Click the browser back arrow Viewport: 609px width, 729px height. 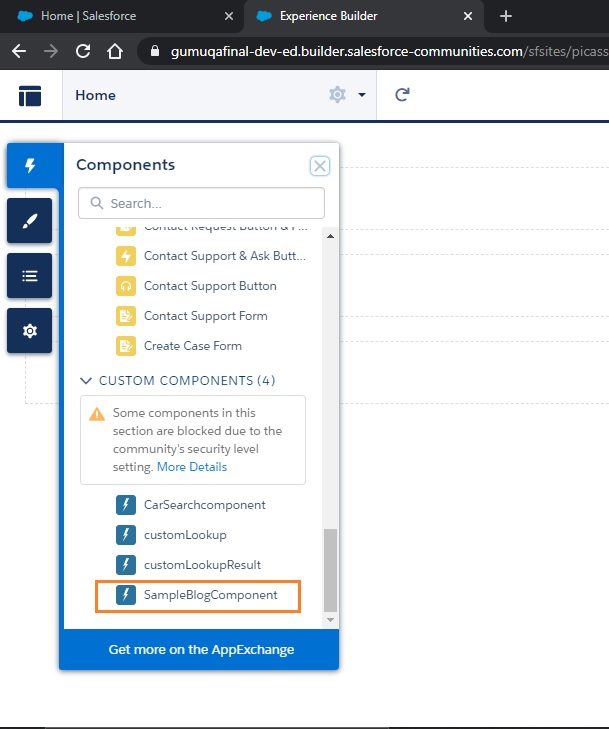pyautogui.click(x=19, y=51)
